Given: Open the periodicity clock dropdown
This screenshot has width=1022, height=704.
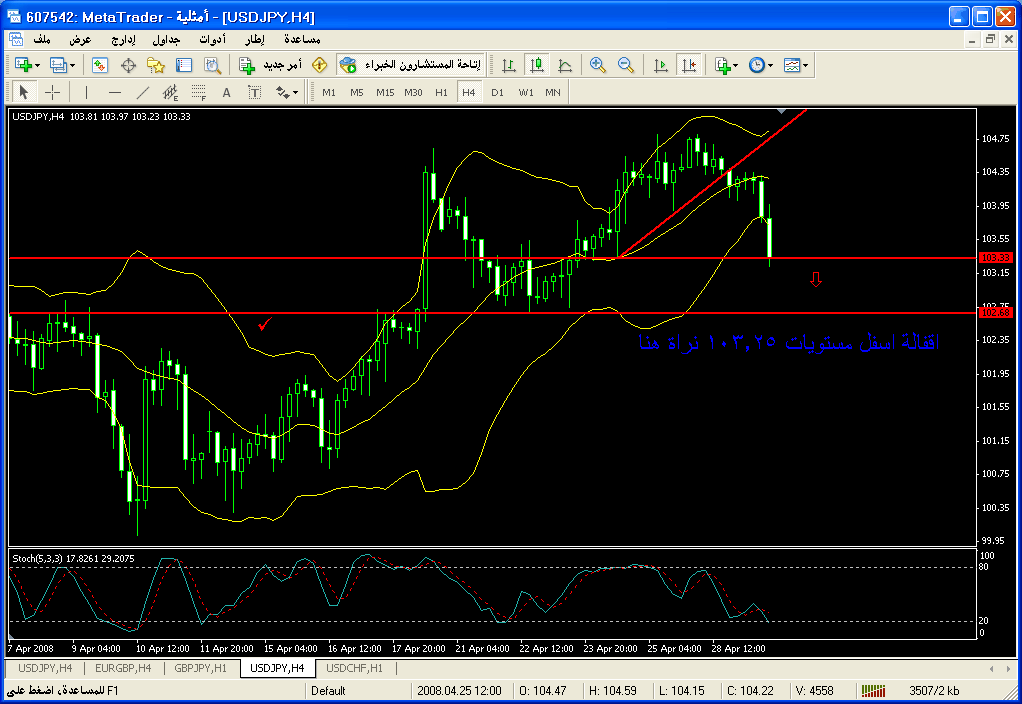Looking at the screenshot, I should [x=771, y=65].
